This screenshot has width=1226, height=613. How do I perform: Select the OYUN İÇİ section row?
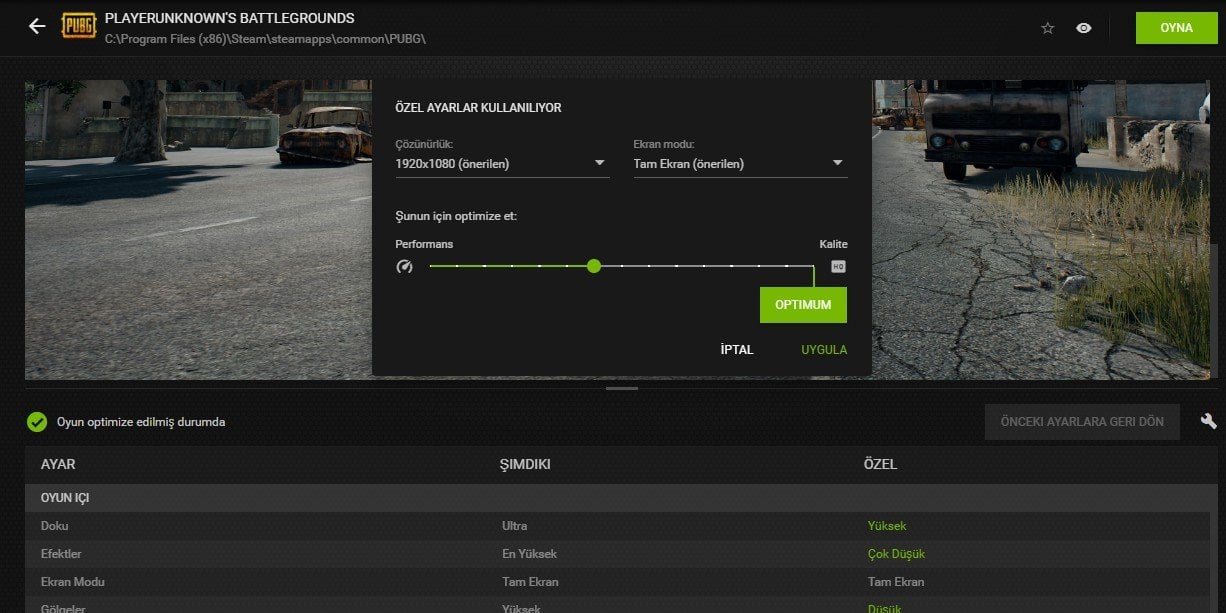point(617,498)
